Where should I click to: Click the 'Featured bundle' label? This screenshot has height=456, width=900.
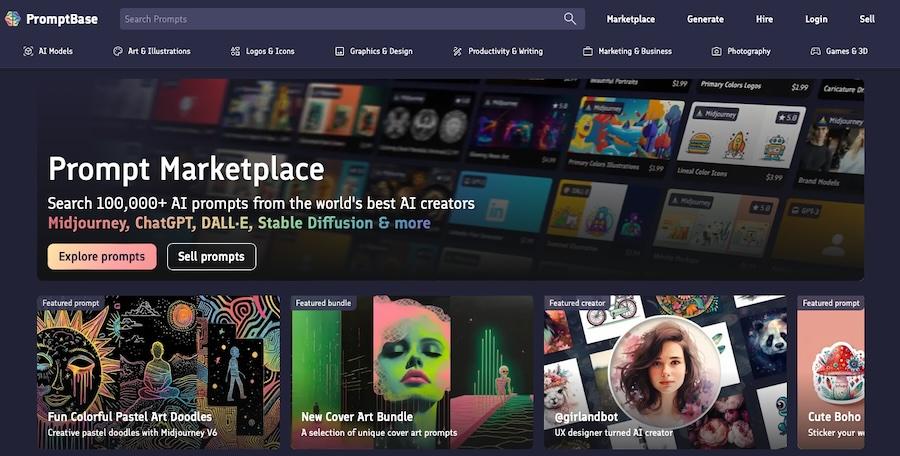tap(323, 303)
